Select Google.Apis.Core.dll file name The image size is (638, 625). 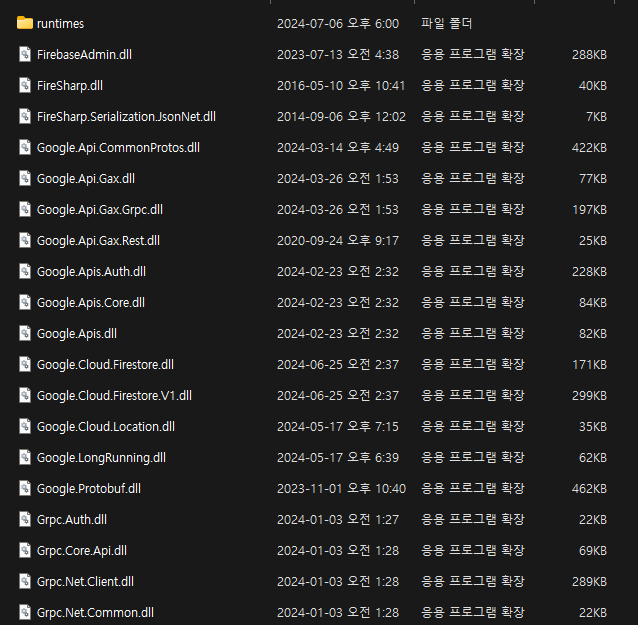click(x=91, y=303)
